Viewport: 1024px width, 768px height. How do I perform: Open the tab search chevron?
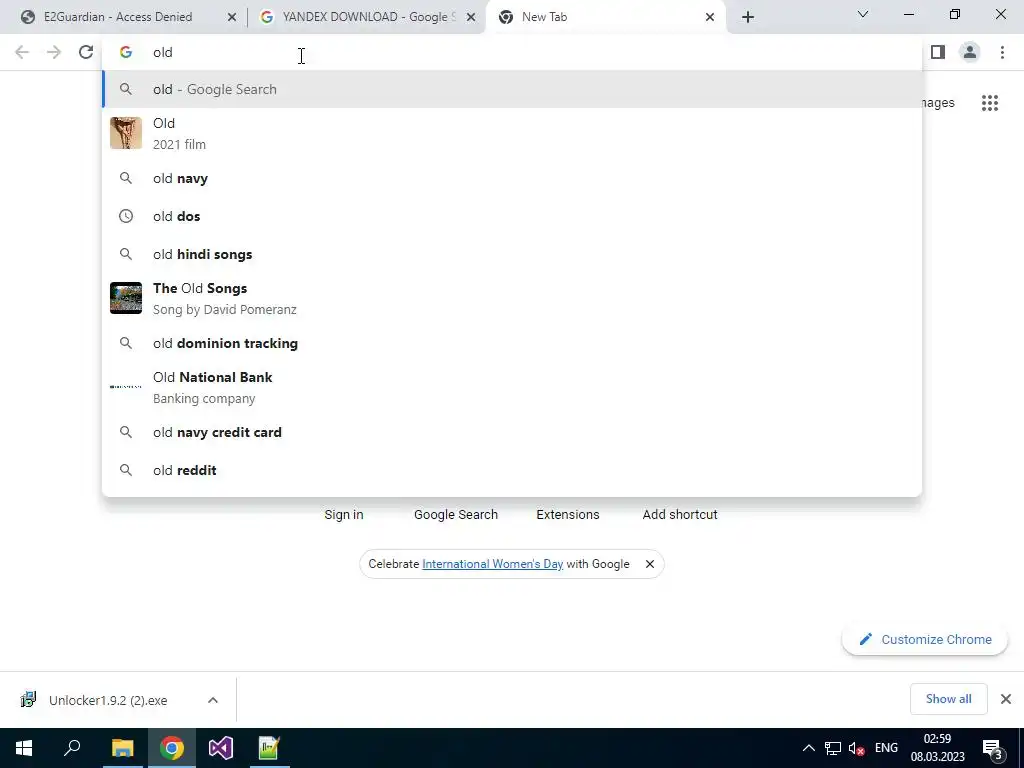(863, 14)
